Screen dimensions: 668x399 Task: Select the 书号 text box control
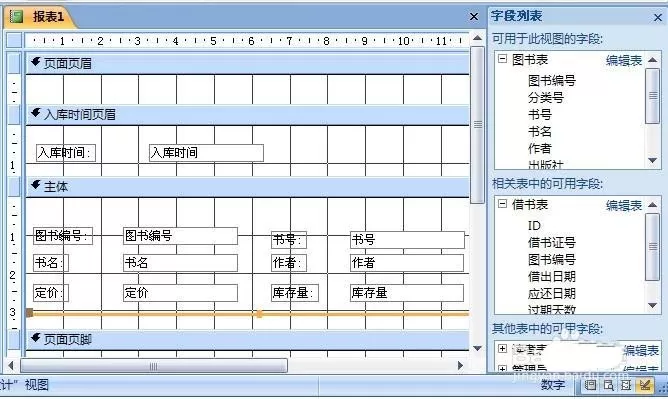(x=407, y=240)
